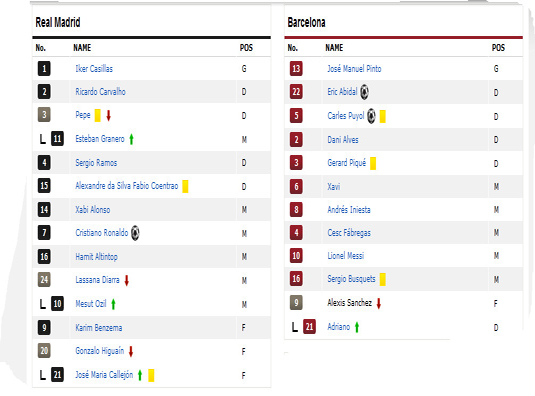
Task: Click jersey number 13 badge for Barcelona
Action: point(296,69)
